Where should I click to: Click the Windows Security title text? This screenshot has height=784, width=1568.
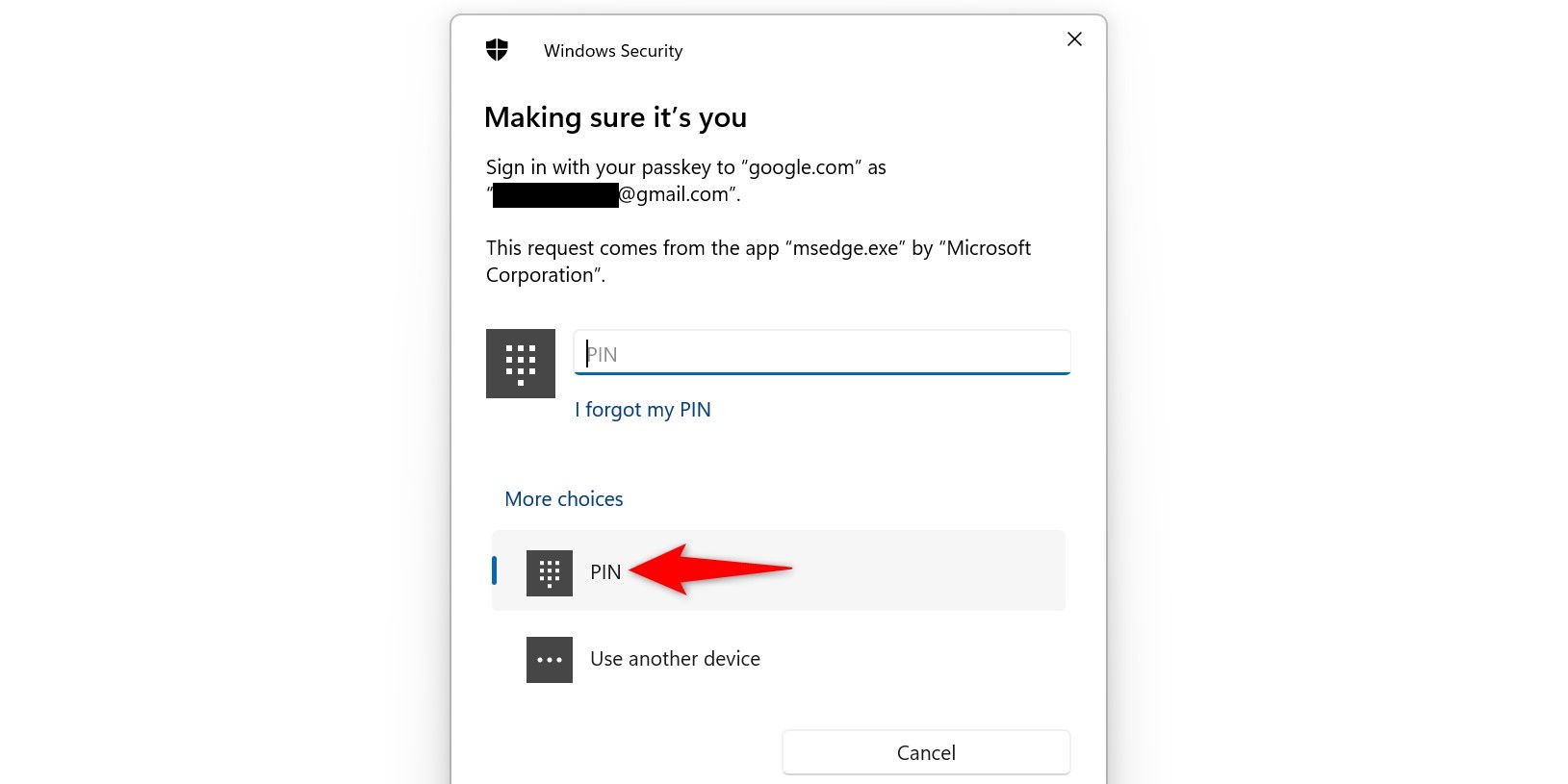pyautogui.click(x=613, y=50)
